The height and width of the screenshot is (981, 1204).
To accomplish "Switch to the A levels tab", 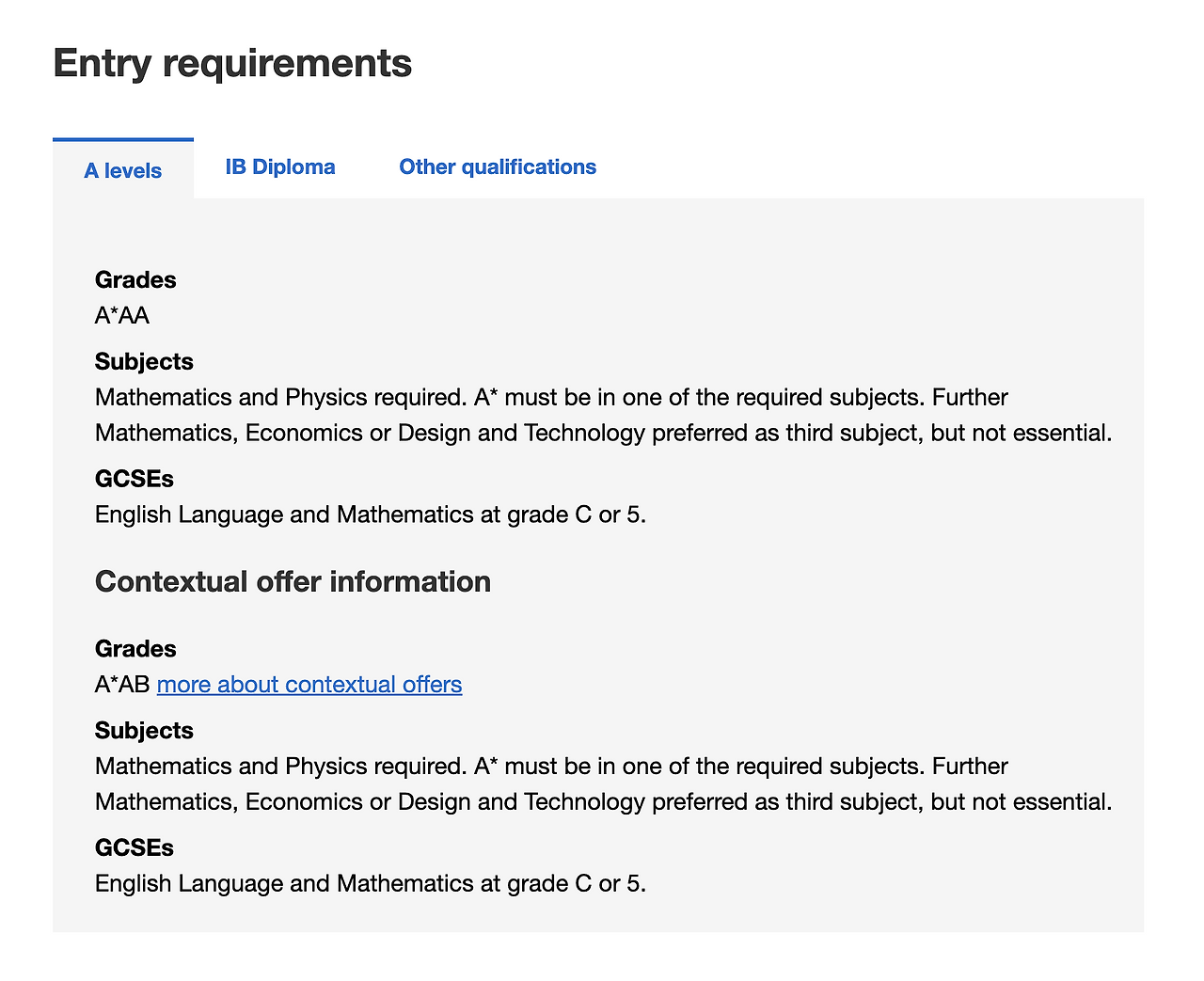I will [122, 170].
